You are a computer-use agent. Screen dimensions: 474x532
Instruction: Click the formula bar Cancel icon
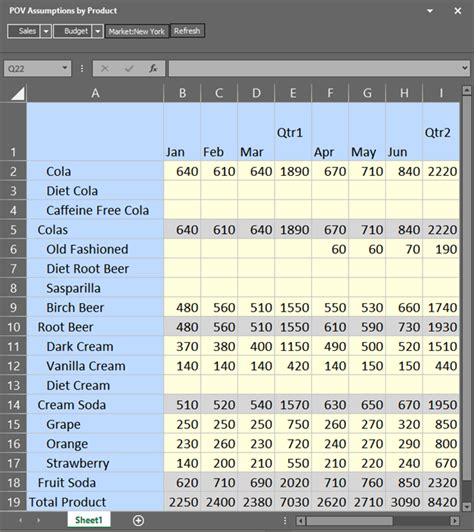point(105,69)
